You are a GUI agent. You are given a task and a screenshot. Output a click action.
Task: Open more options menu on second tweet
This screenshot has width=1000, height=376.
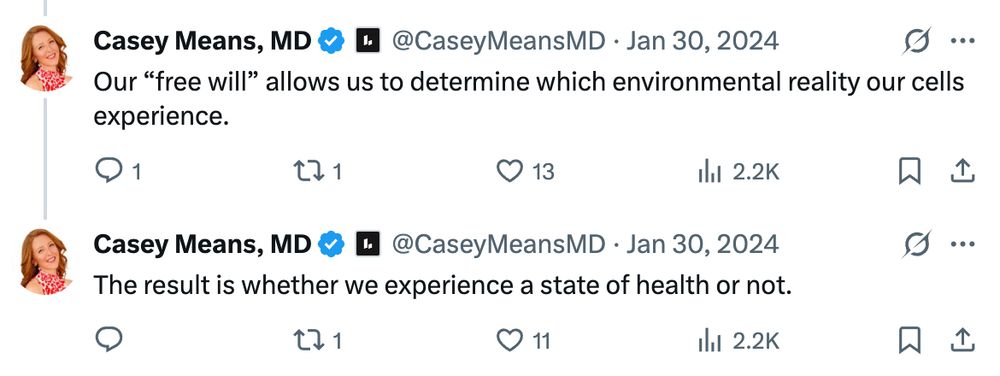click(x=962, y=243)
